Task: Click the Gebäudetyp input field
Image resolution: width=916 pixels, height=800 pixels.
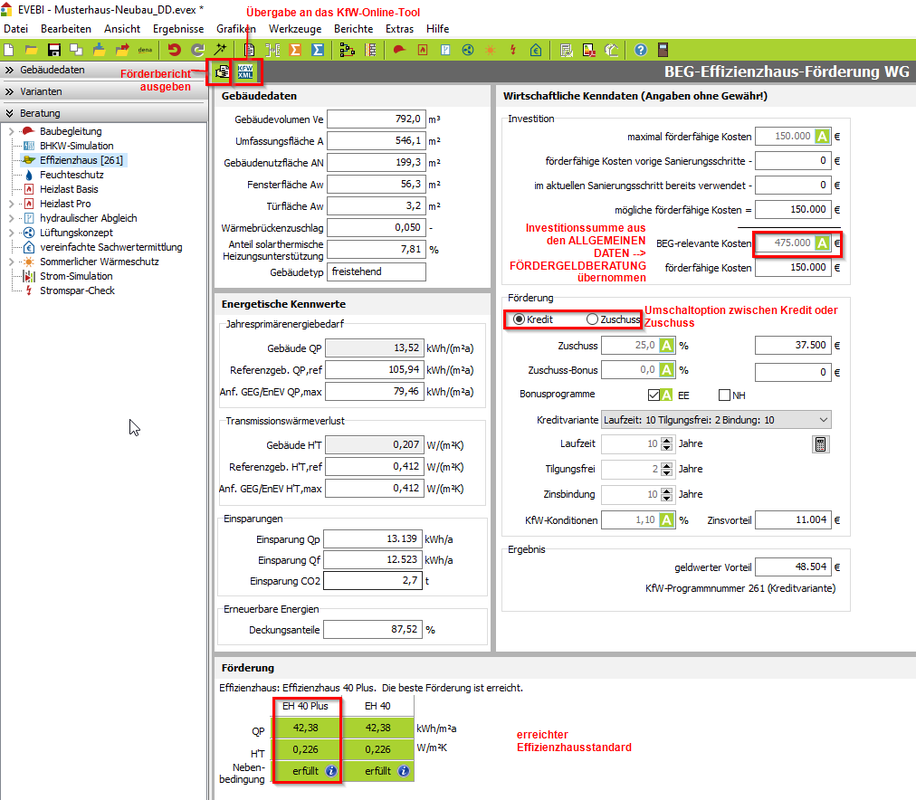Action: [x=376, y=272]
